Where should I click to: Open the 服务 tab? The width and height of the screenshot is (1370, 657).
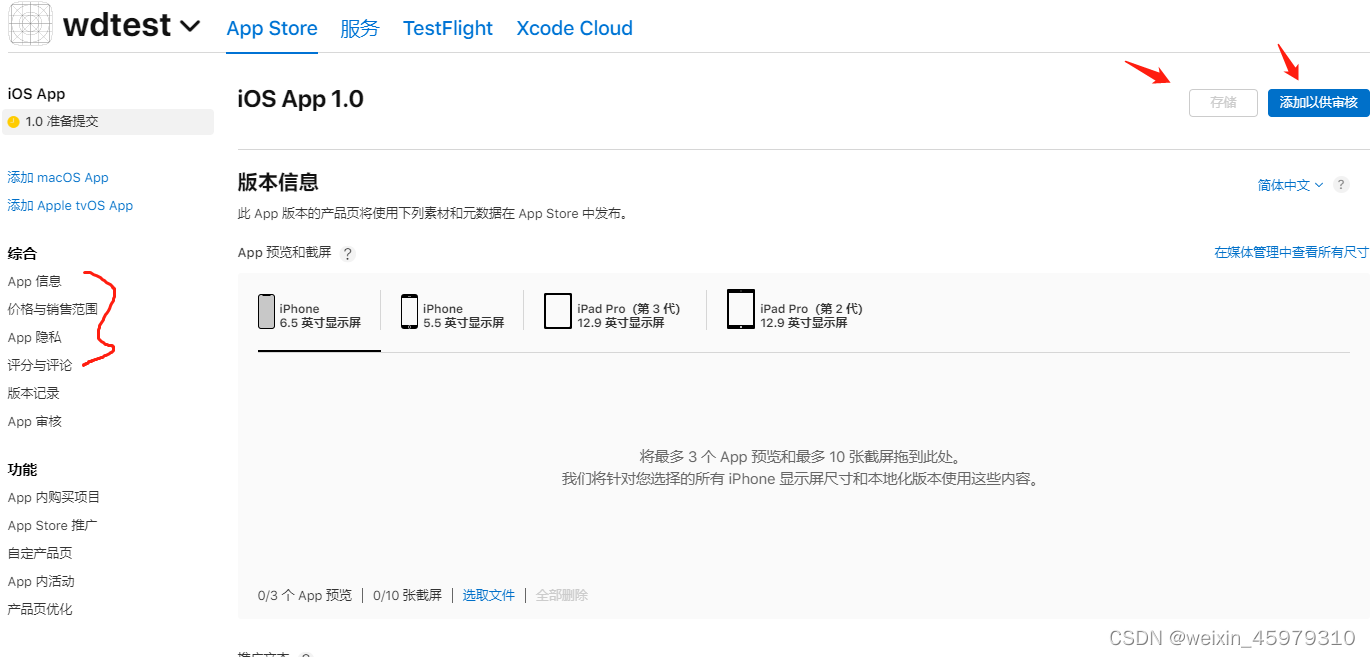[x=360, y=29]
